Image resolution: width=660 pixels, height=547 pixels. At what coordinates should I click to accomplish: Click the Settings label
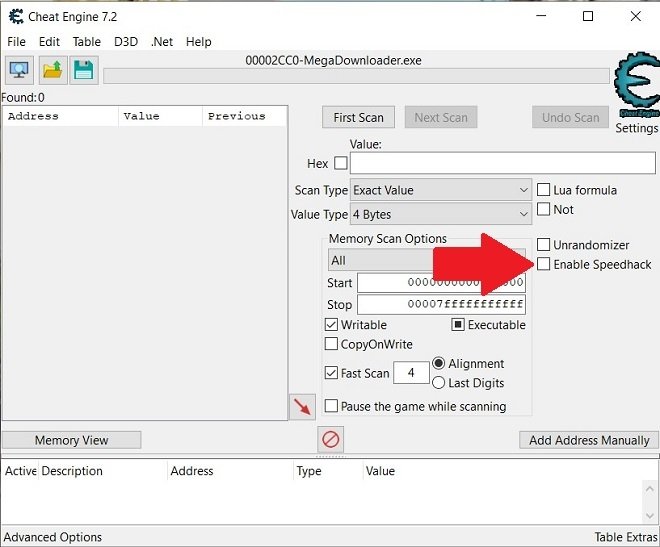[636, 128]
